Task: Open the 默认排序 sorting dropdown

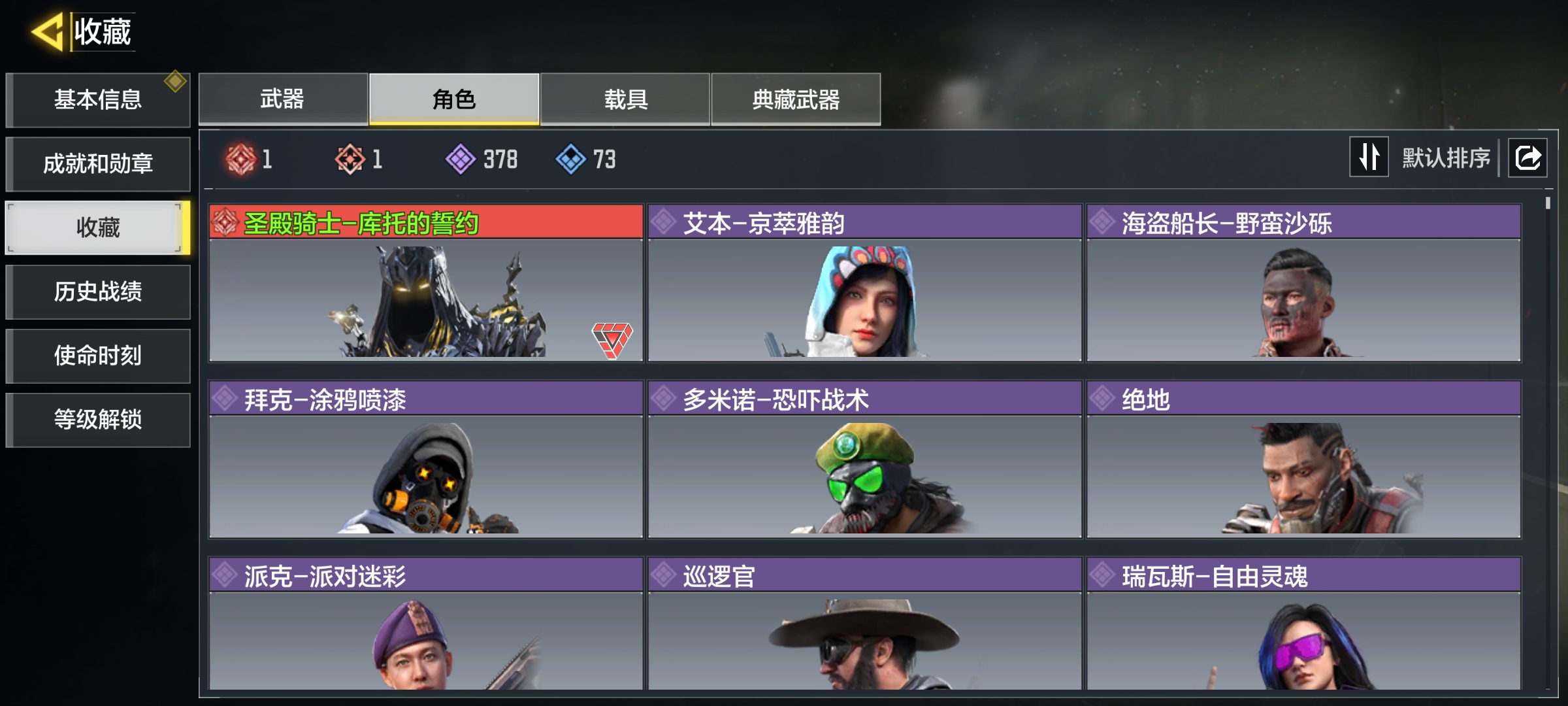Action: pos(1446,158)
